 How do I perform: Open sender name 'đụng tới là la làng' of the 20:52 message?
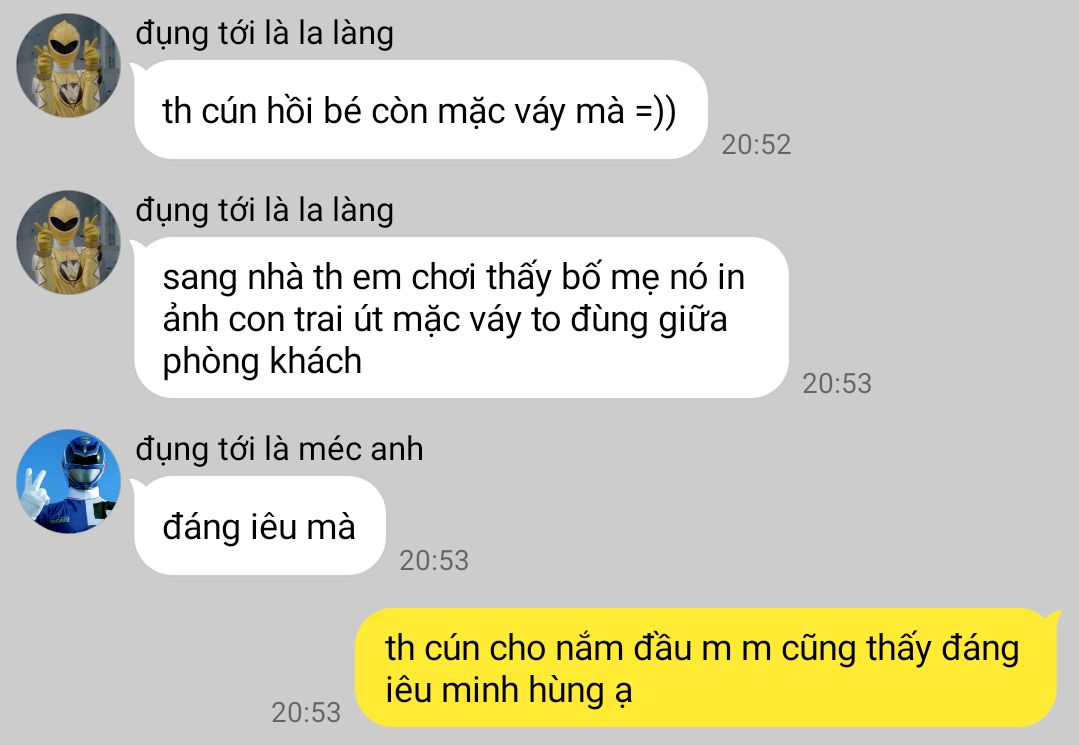coord(264,33)
